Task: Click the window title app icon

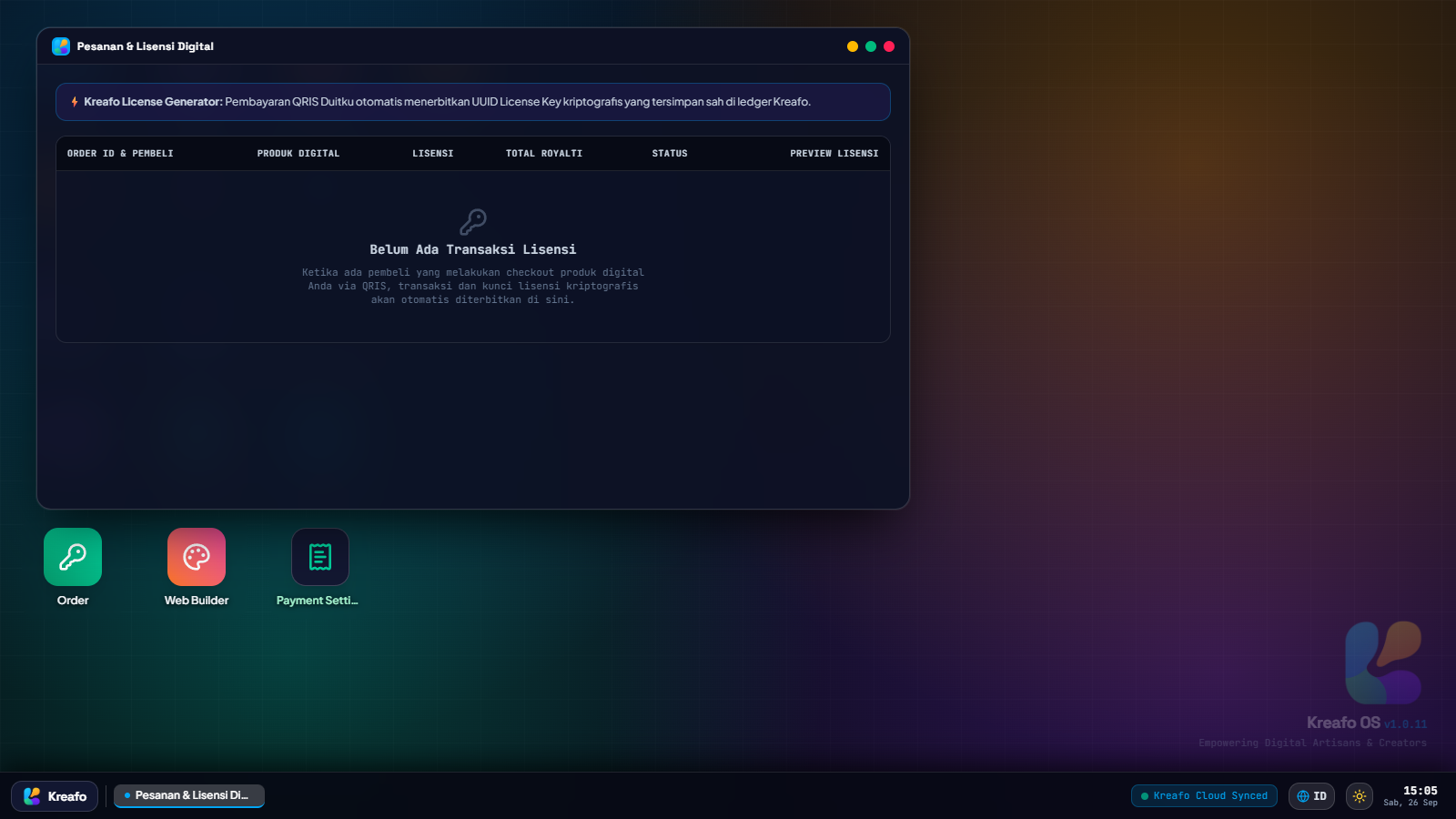Action: point(61,46)
